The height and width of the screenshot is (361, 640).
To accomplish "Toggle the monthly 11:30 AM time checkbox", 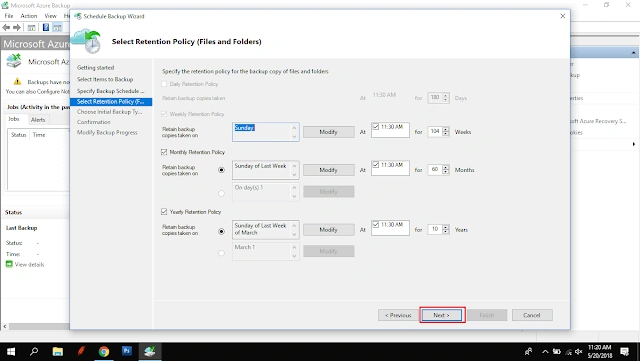I will point(376,165).
